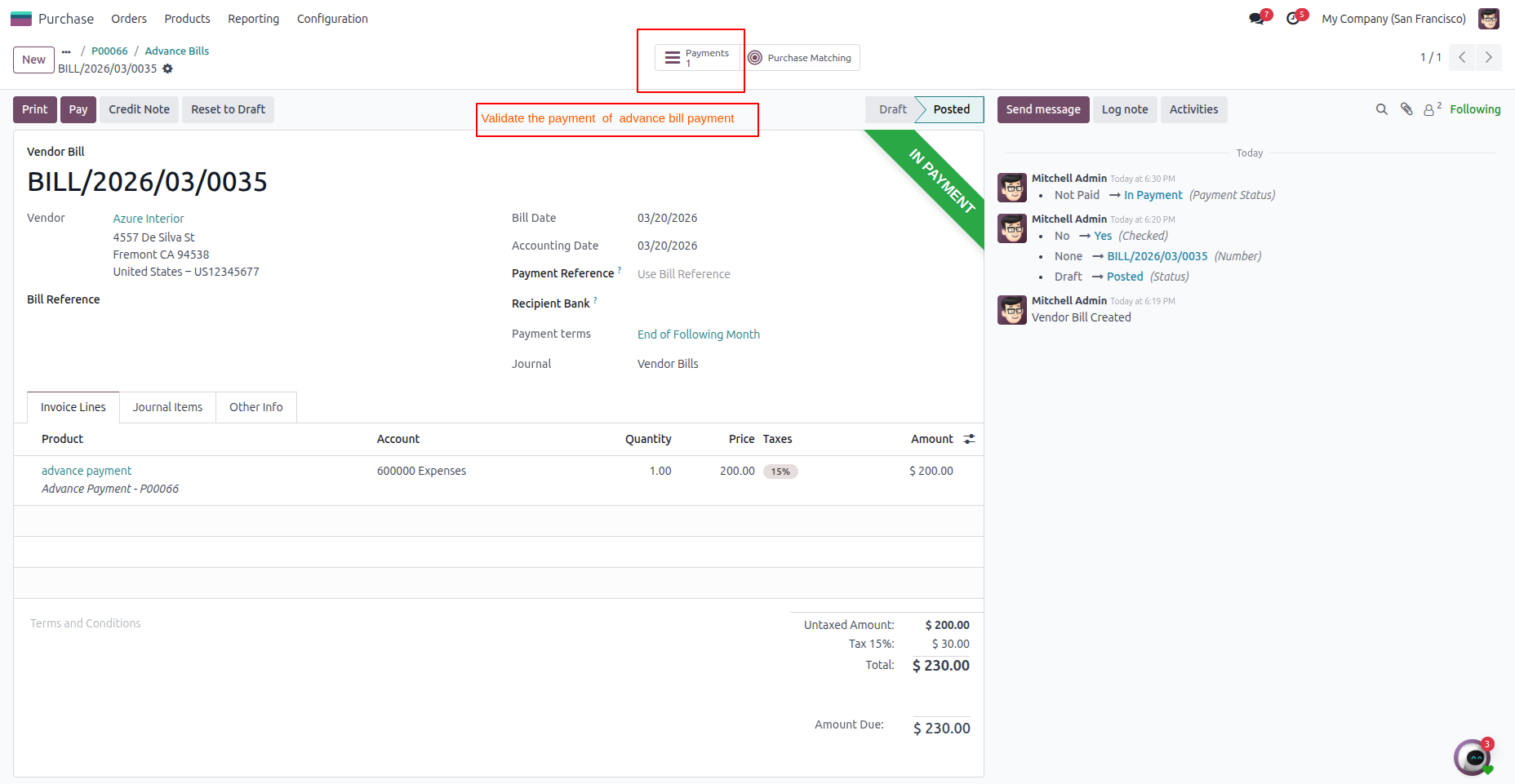Search messages in chatter
Viewport: 1515px width, 784px height.
pos(1381,109)
